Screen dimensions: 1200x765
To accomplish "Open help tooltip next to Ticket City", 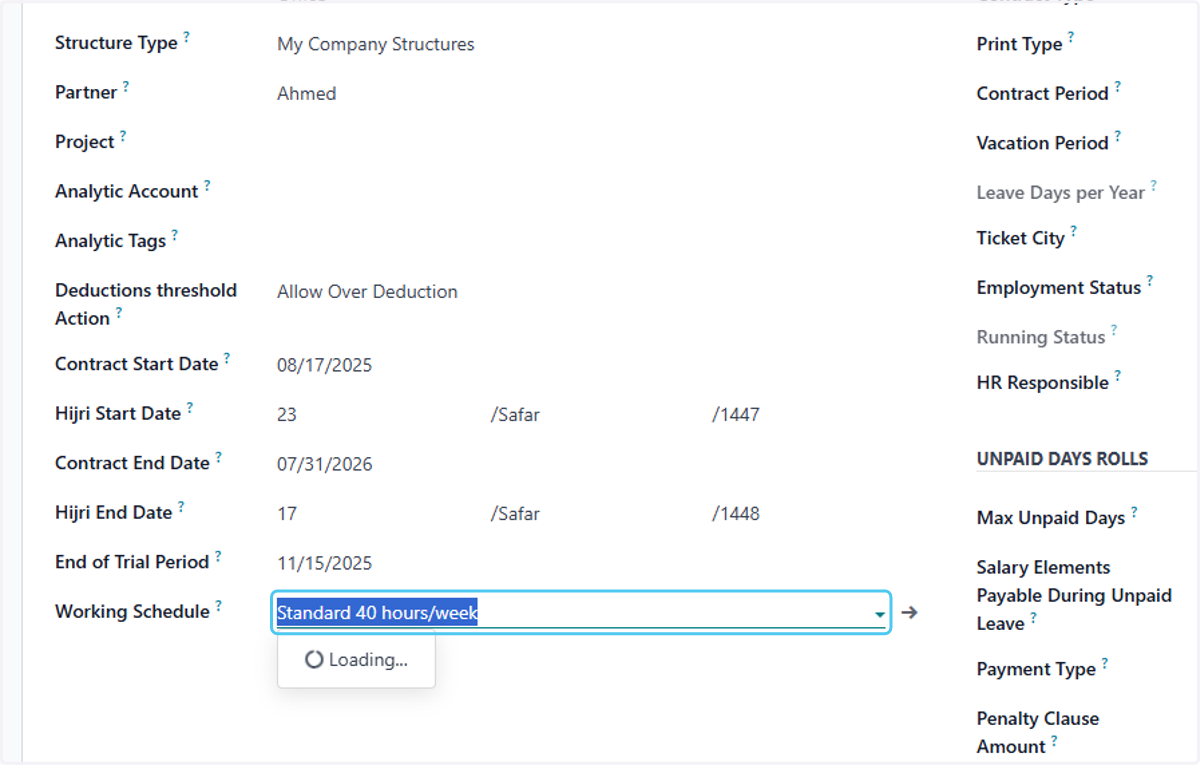I will click(x=1074, y=233).
